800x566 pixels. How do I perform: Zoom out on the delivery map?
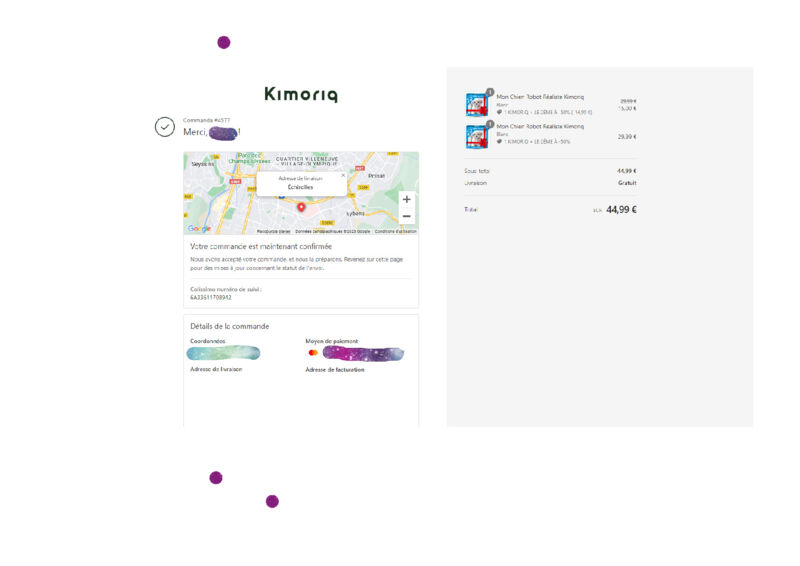coord(406,216)
